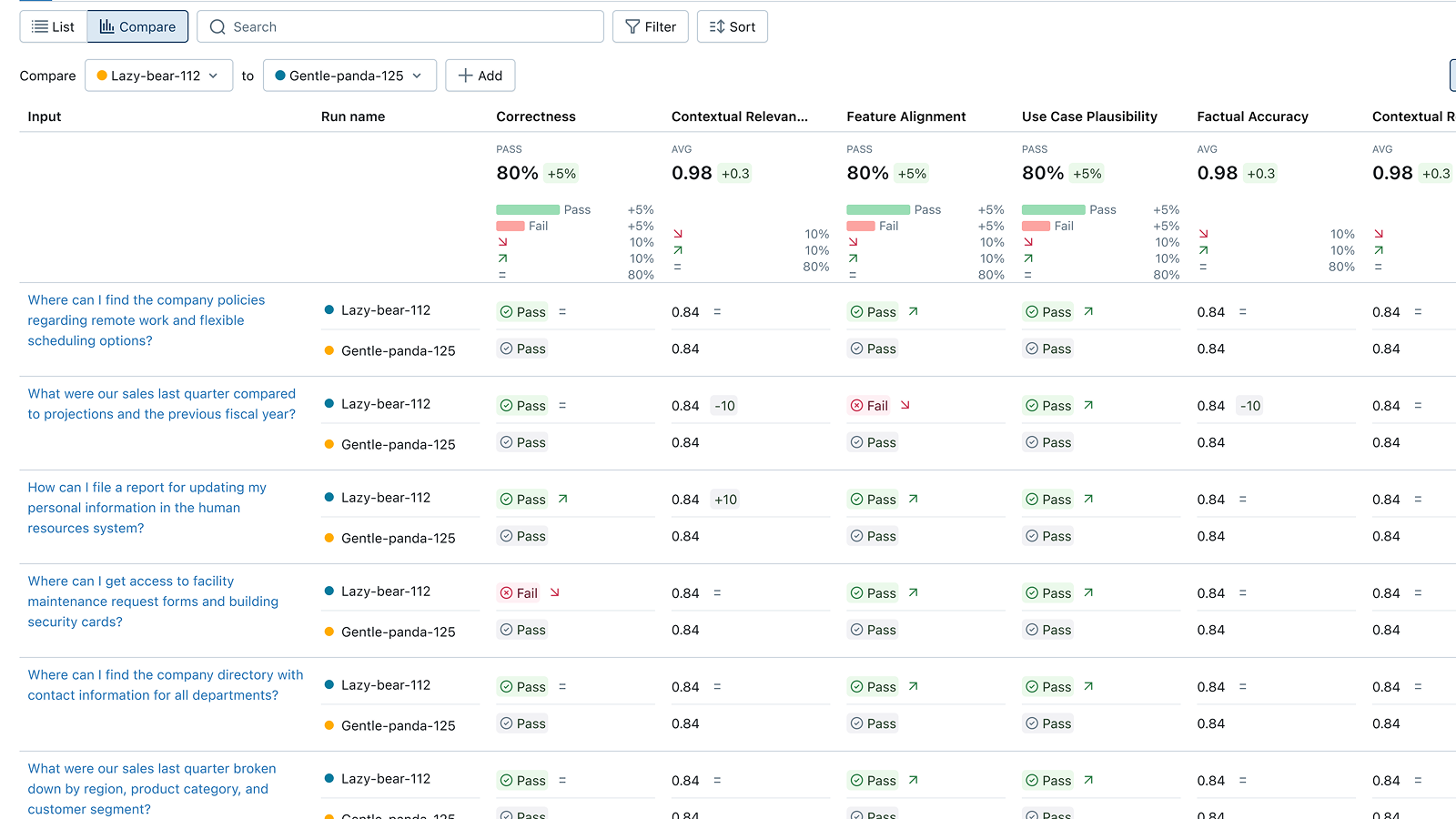
Task: Click the Add button to add a run
Action: click(480, 76)
